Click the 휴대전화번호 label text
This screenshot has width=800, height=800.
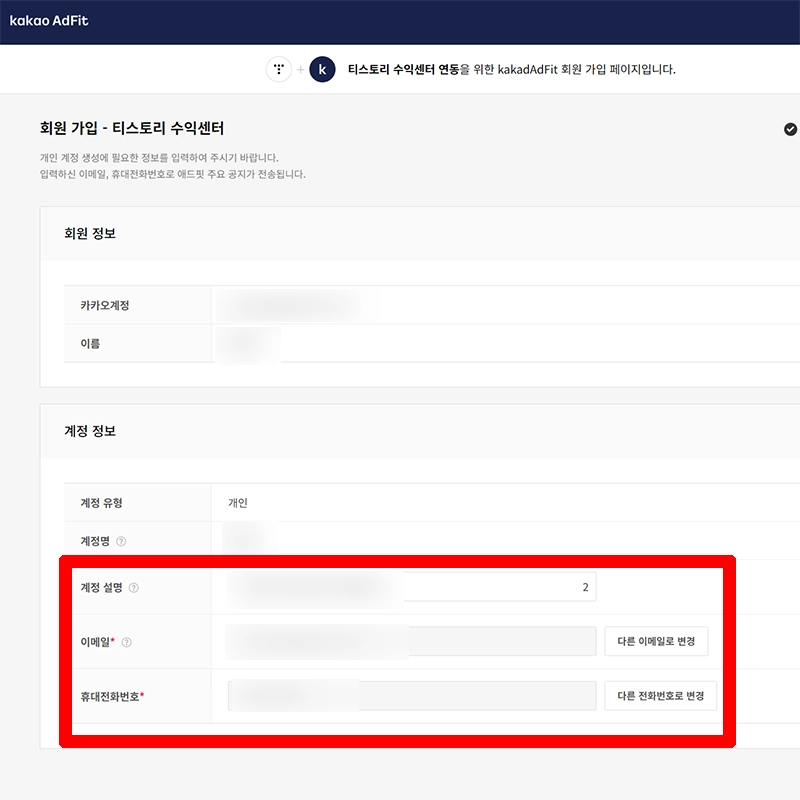tap(110, 696)
